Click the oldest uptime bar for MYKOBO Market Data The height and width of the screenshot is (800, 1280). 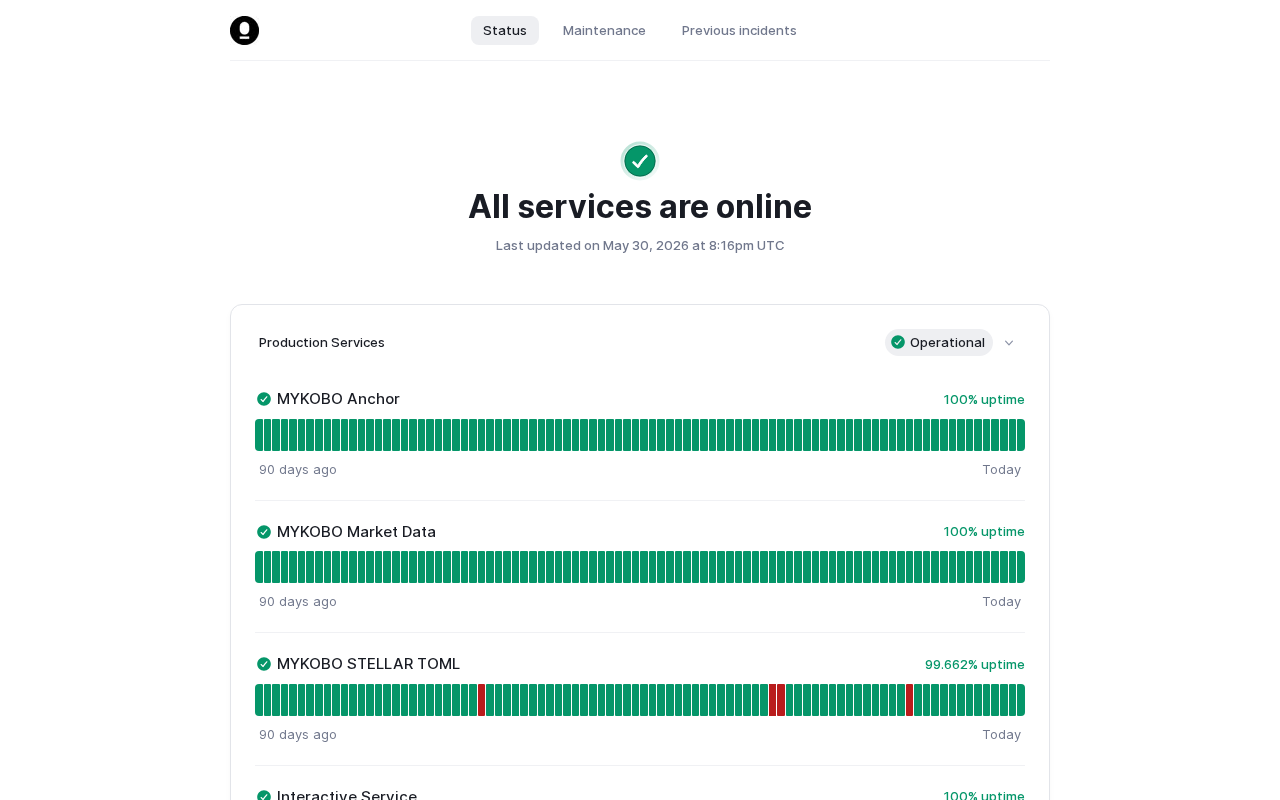tap(259, 567)
